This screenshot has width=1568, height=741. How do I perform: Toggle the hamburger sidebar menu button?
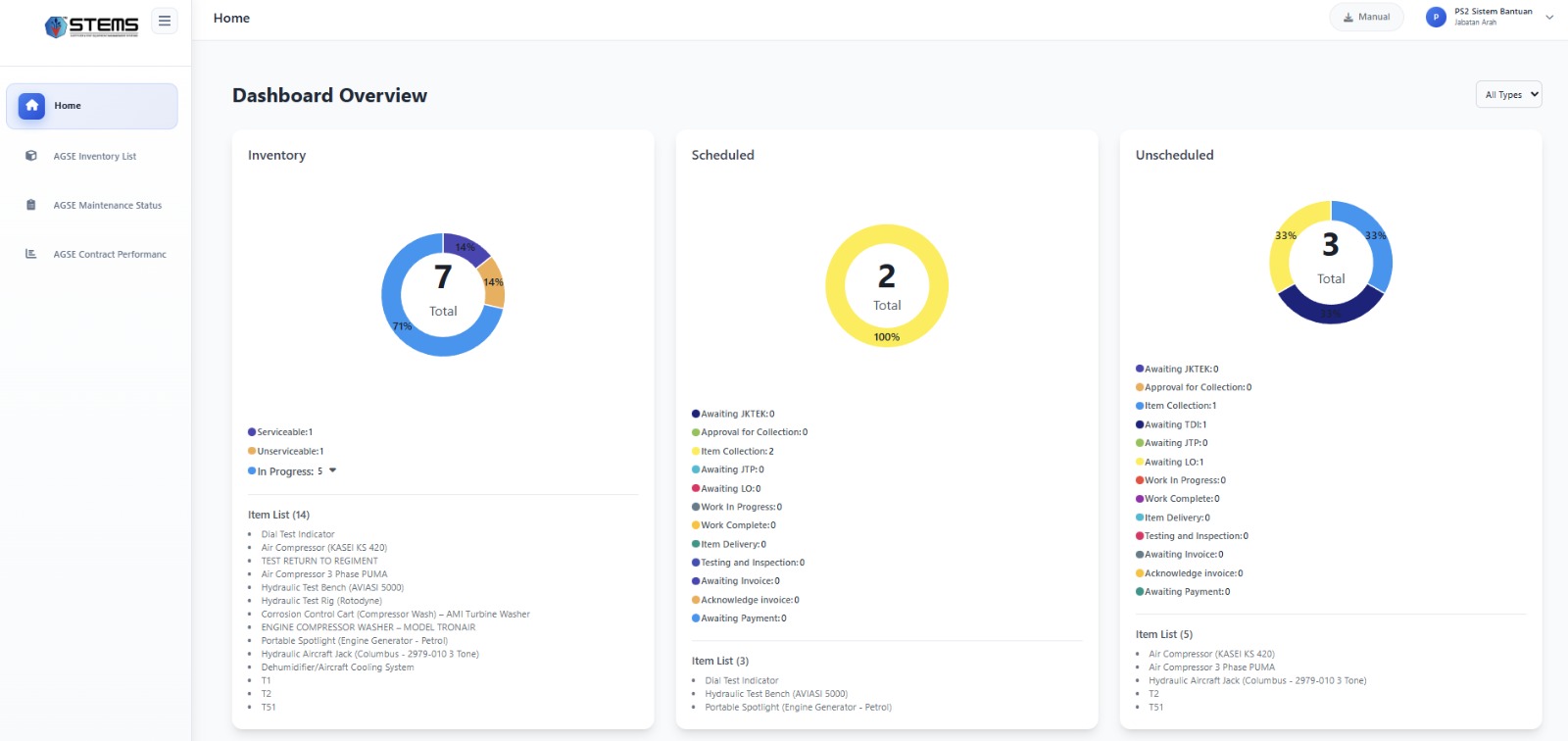[165, 21]
